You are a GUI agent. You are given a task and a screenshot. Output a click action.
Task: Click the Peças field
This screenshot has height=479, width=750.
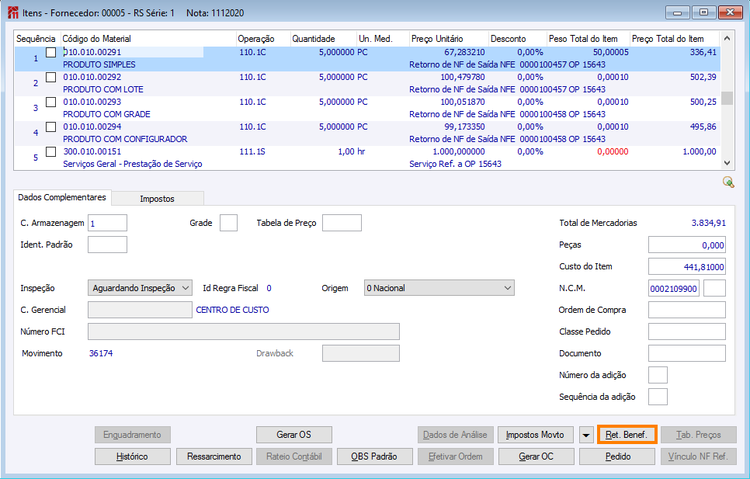click(x=687, y=245)
